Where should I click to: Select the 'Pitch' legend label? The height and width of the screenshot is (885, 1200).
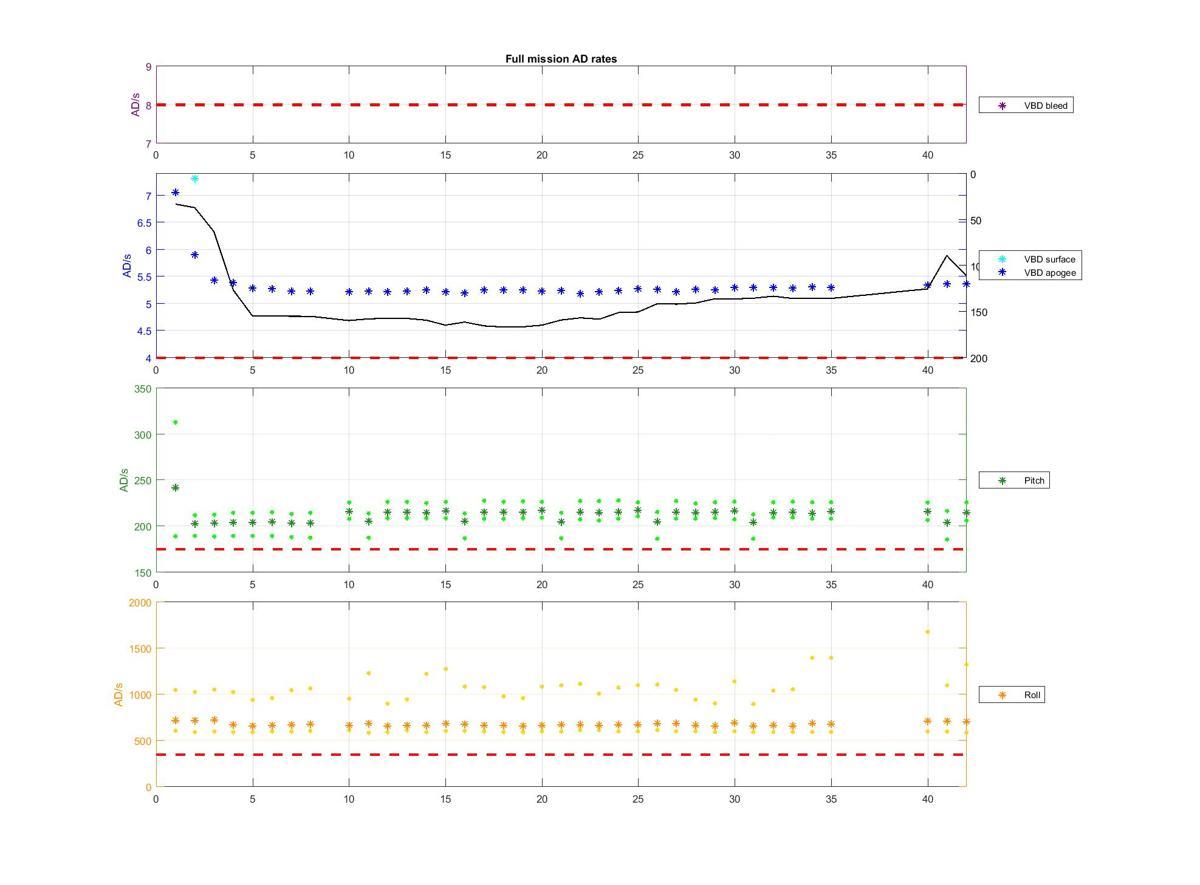point(1035,481)
